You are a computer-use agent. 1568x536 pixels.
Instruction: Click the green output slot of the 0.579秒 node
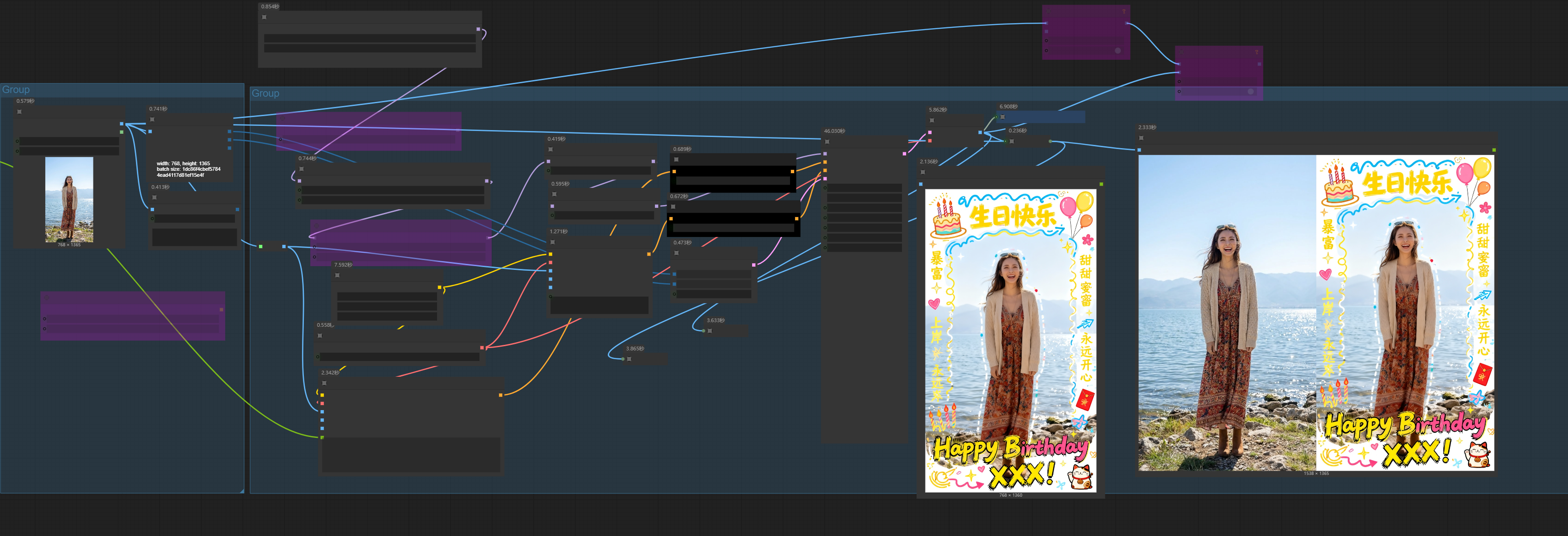122,131
